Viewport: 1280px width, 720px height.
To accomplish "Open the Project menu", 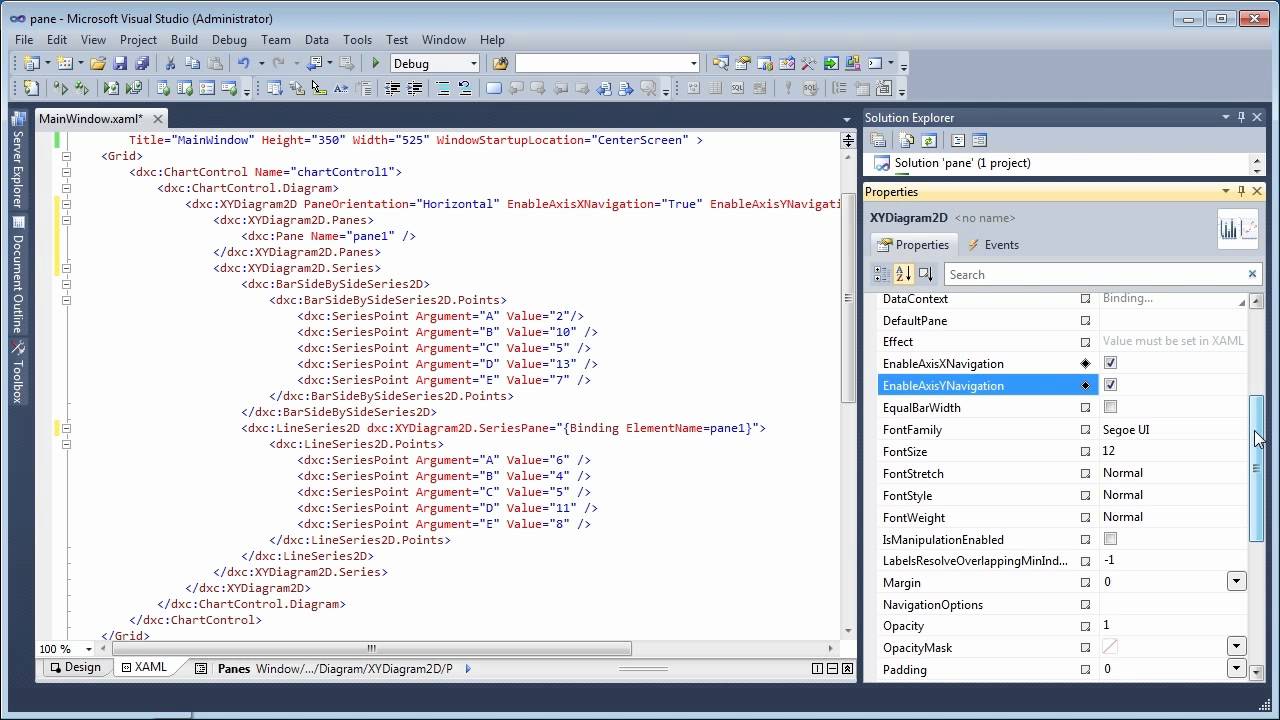I will click(138, 40).
